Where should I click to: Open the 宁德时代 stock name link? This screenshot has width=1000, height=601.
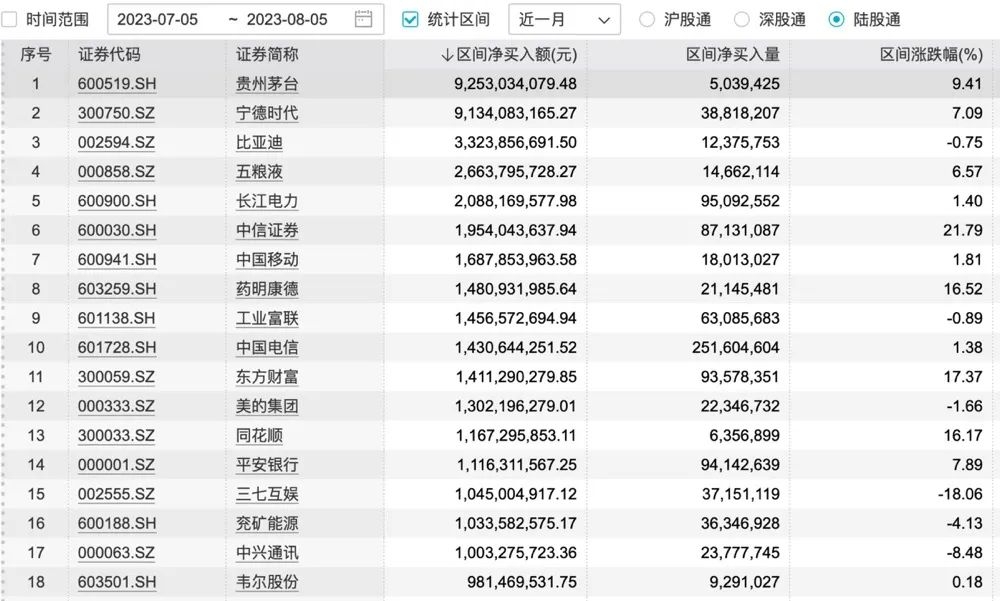click(267, 113)
